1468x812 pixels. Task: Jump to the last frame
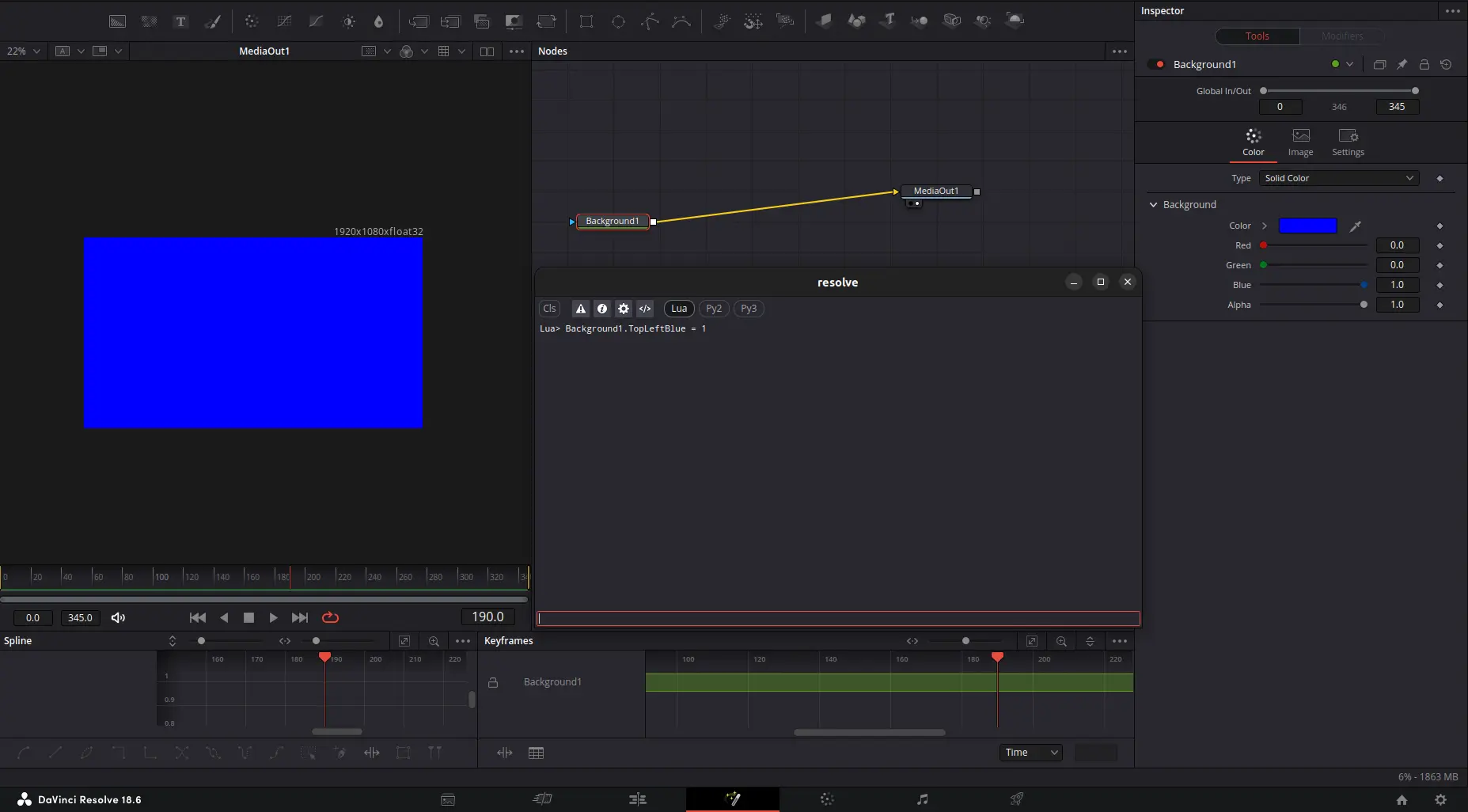tap(299, 617)
